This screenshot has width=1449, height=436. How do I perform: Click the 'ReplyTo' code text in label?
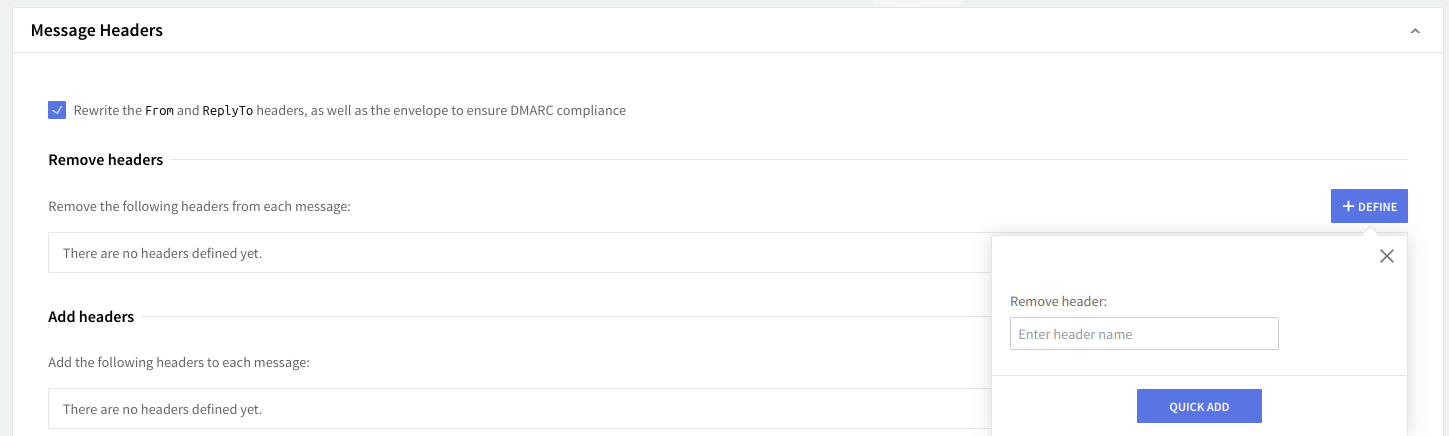click(228, 111)
